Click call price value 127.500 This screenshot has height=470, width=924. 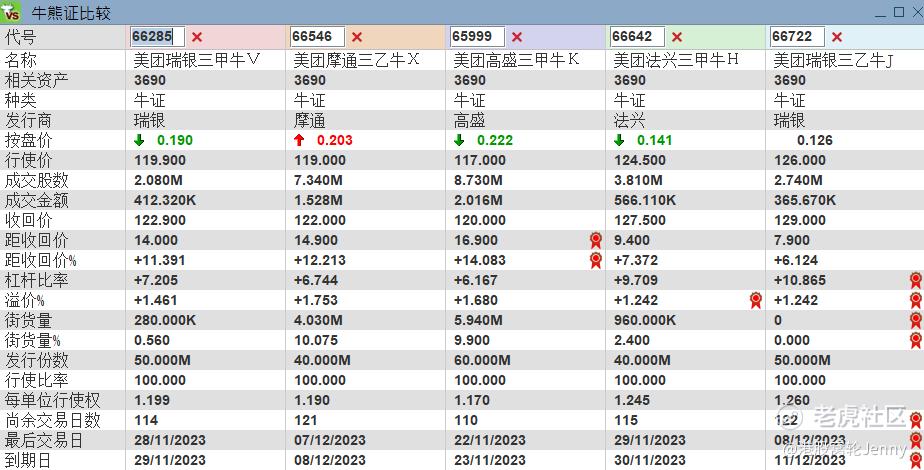point(639,220)
